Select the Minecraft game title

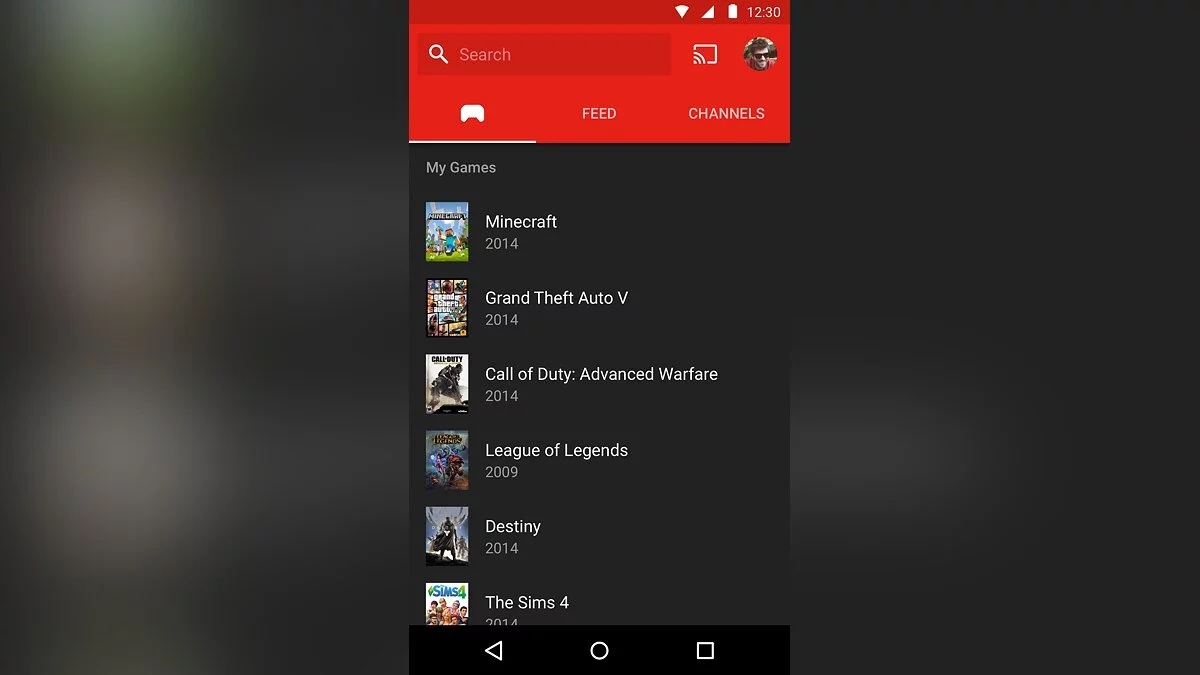point(521,222)
